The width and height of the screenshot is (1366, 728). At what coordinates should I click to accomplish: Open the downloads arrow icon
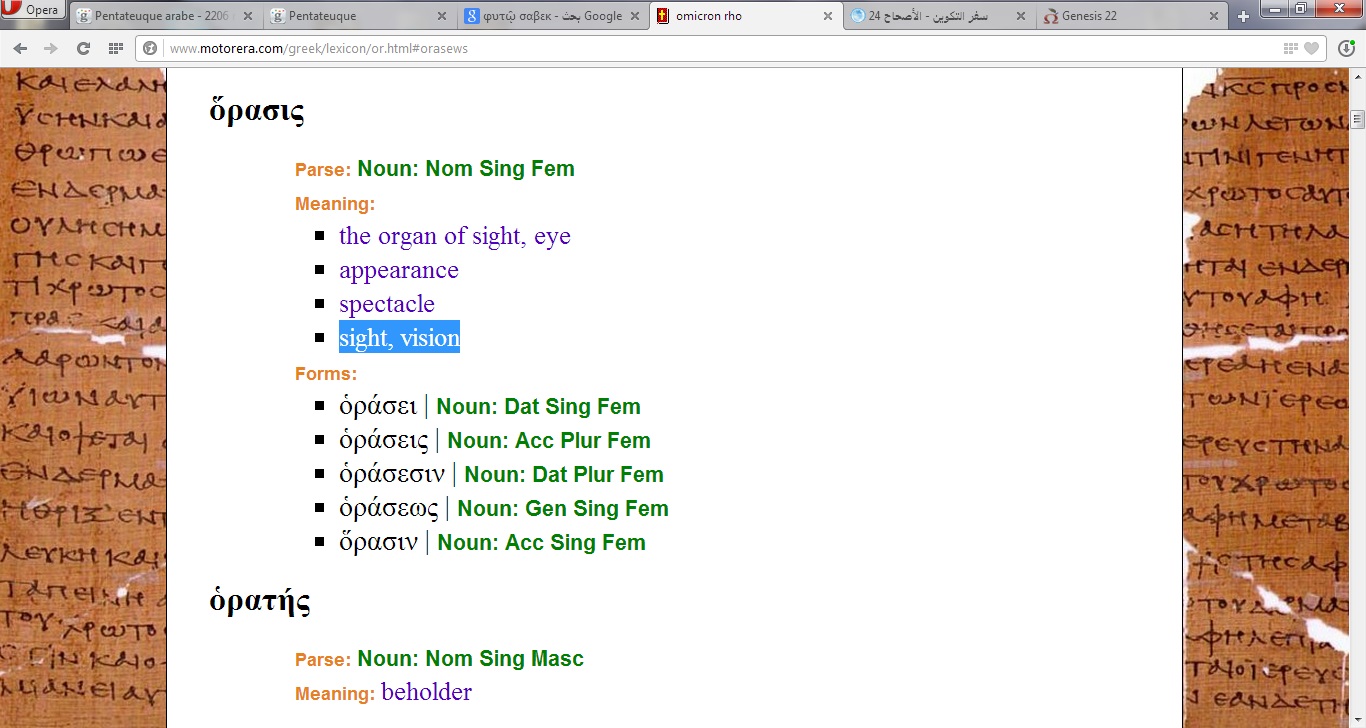(1346, 48)
